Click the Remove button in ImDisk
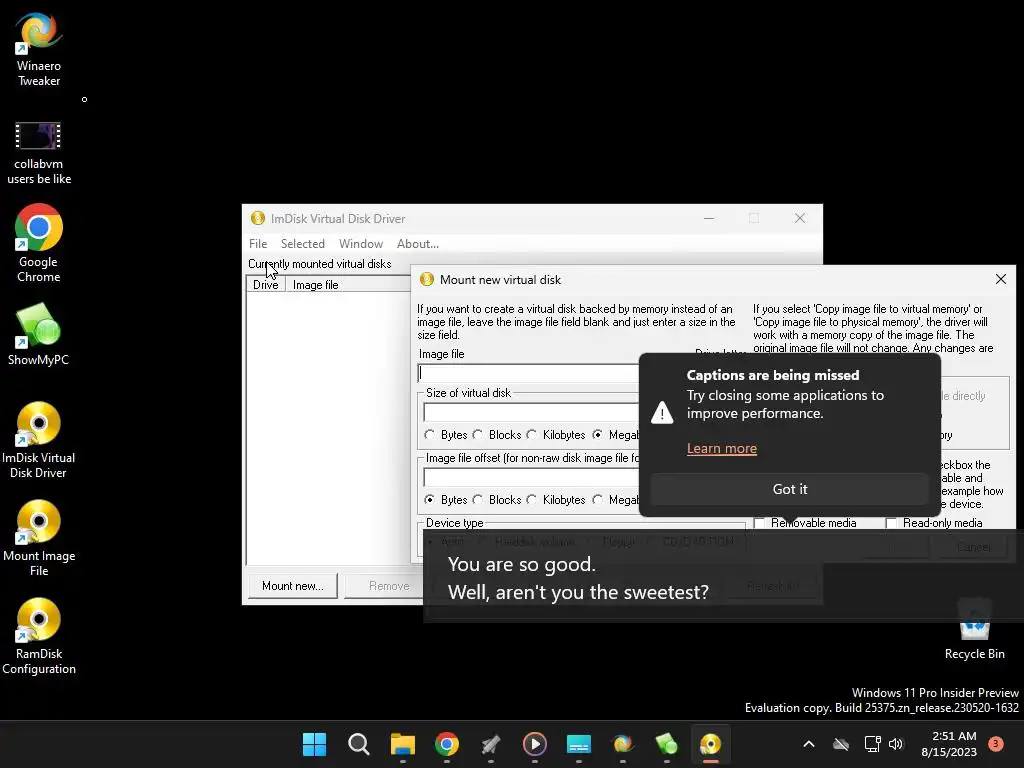Image resolution: width=1024 pixels, height=768 pixels. [389, 586]
